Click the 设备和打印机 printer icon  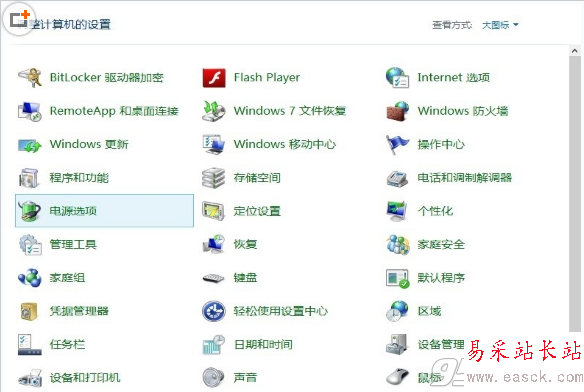tap(30, 378)
